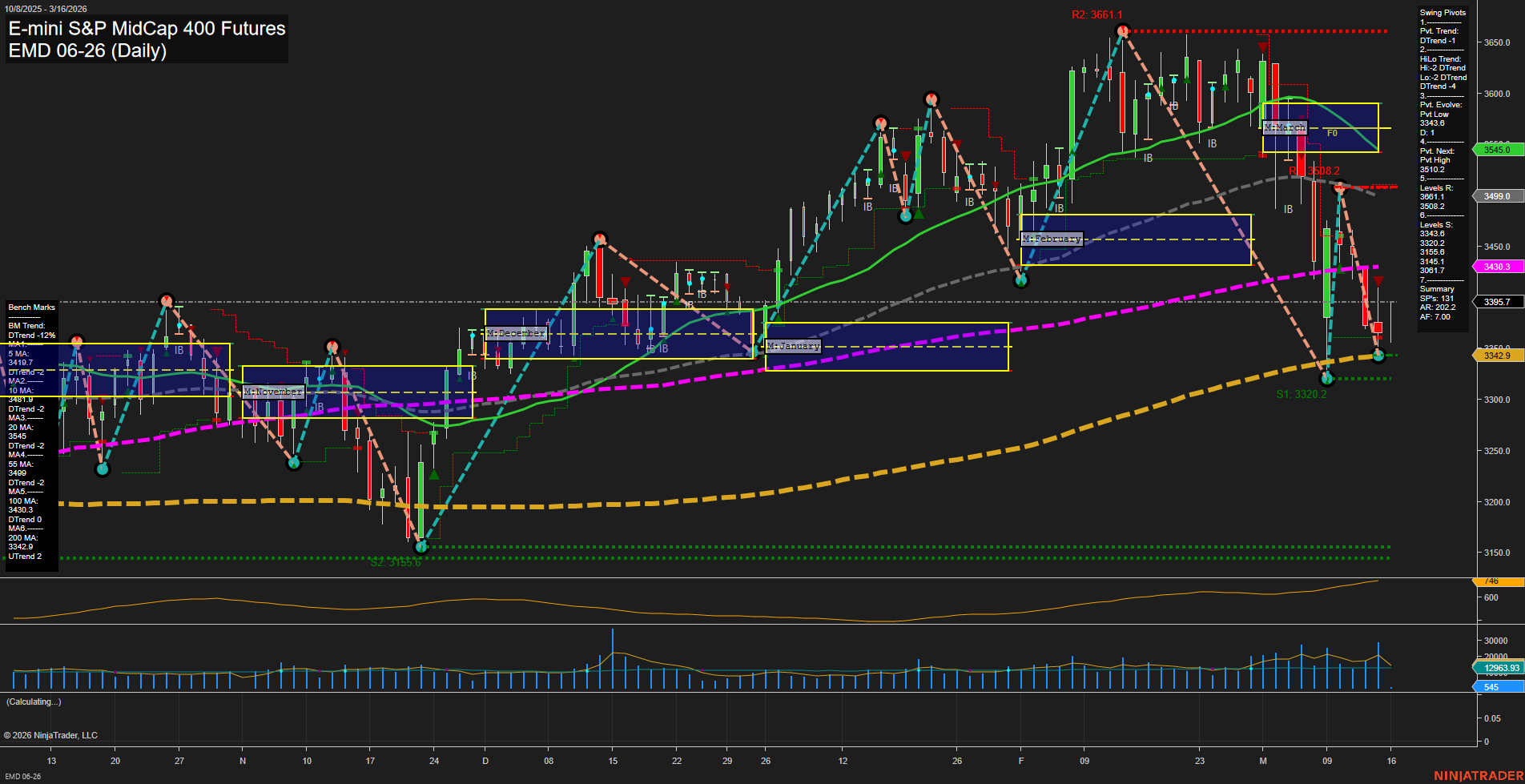1525x784 pixels.
Task: Click the magenta 3430.3 price axis marker
Action: (x=1495, y=267)
